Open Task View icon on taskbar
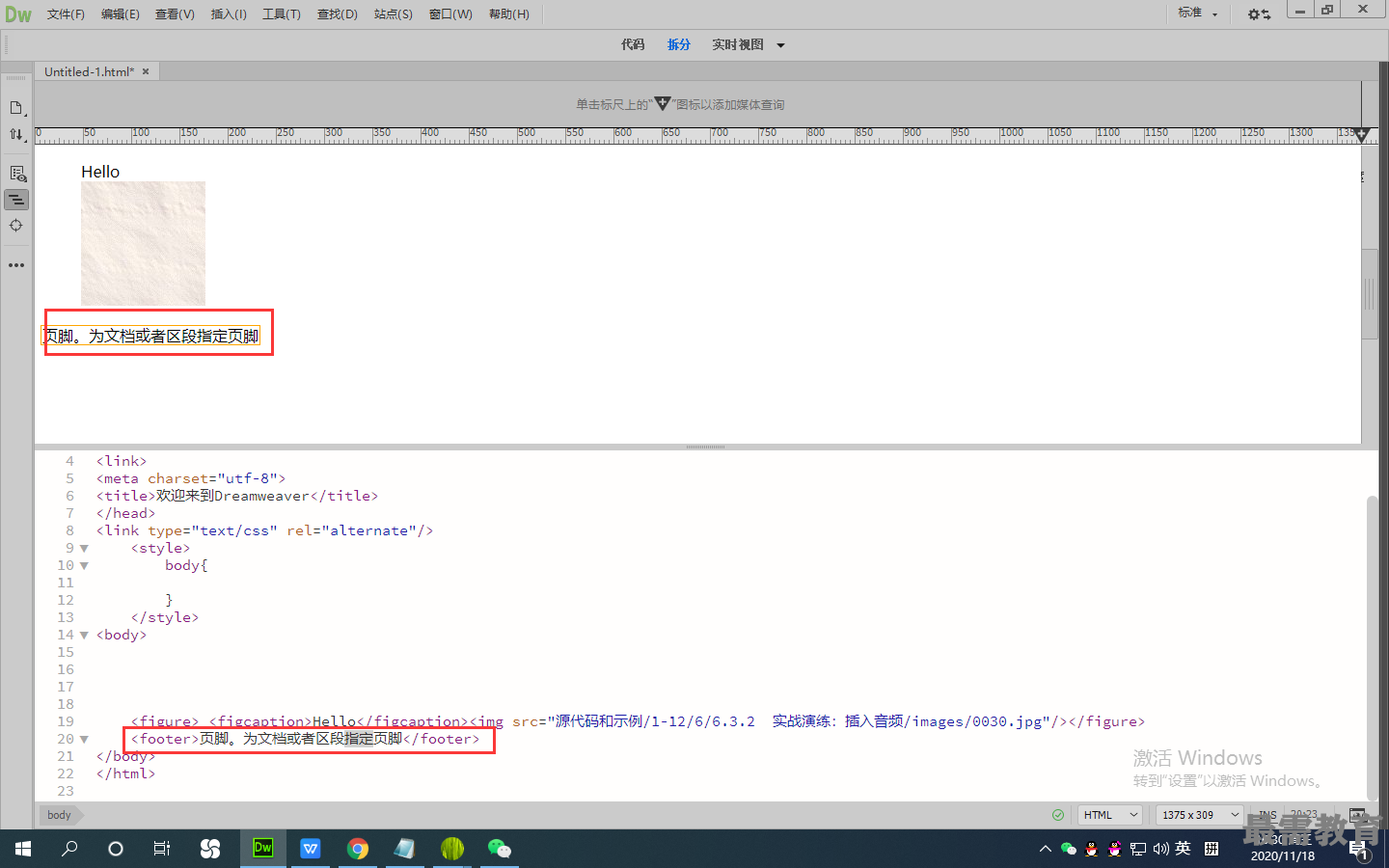Image resolution: width=1389 pixels, height=868 pixels. click(x=162, y=849)
